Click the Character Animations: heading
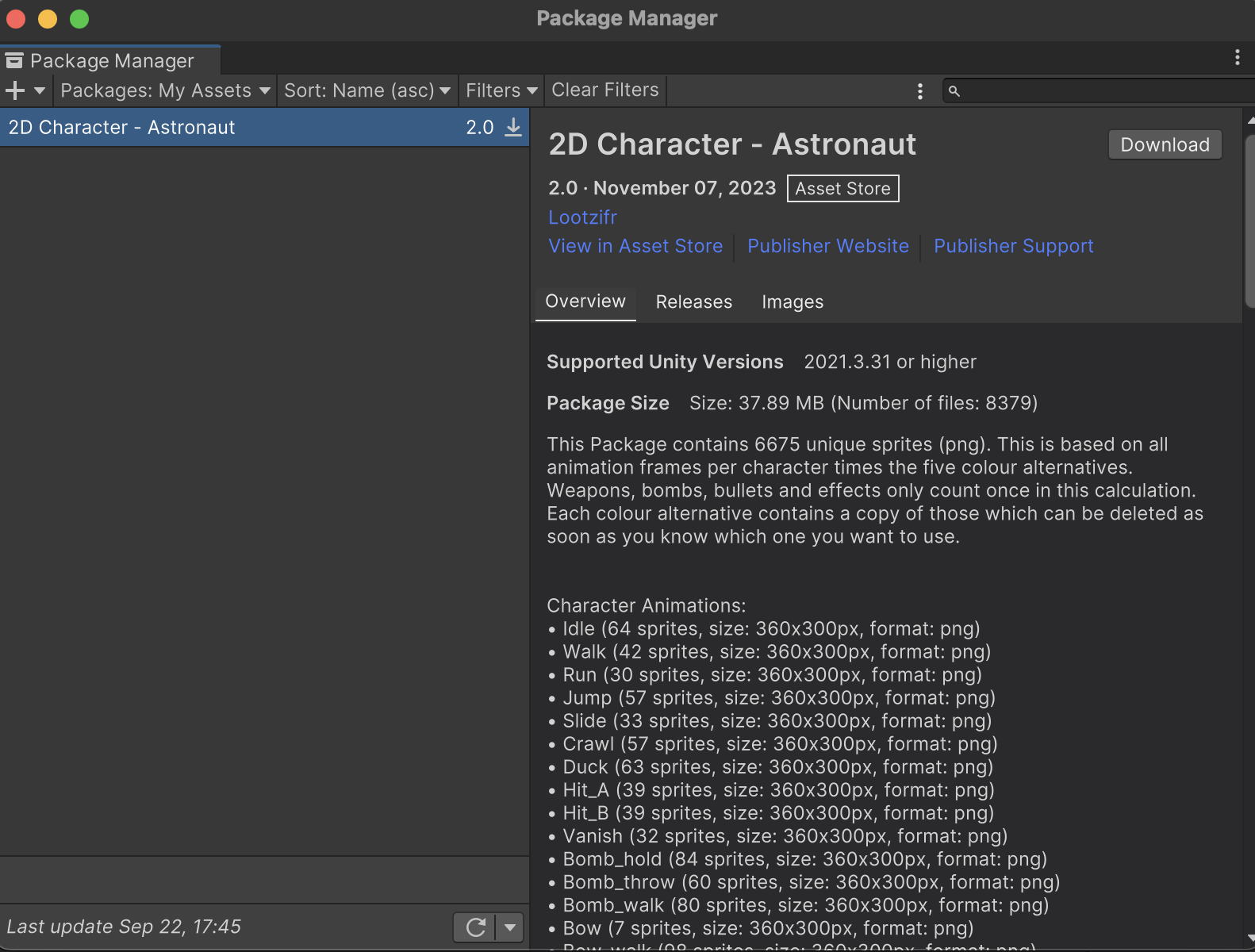1255x952 pixels. click(x=647, y=605)
